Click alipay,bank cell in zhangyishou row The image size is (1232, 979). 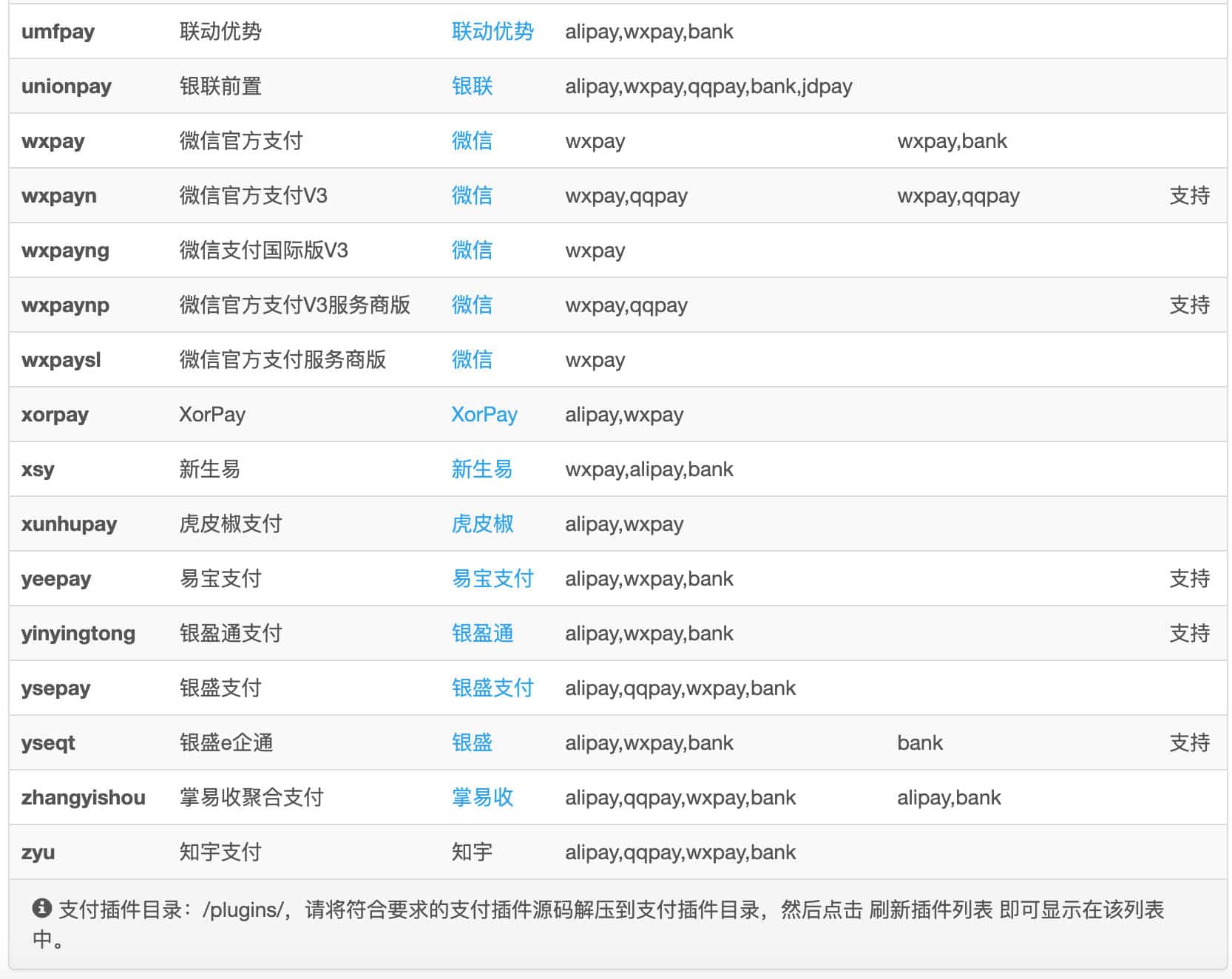click(949, 798)
